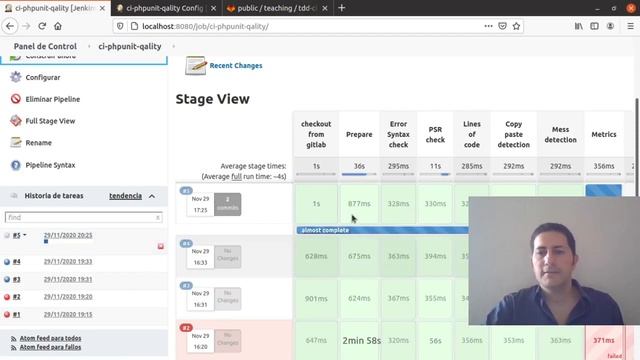Click the Pipeline Syntax help icon
This screenshot has height=360, width=640.
[16, 165]
